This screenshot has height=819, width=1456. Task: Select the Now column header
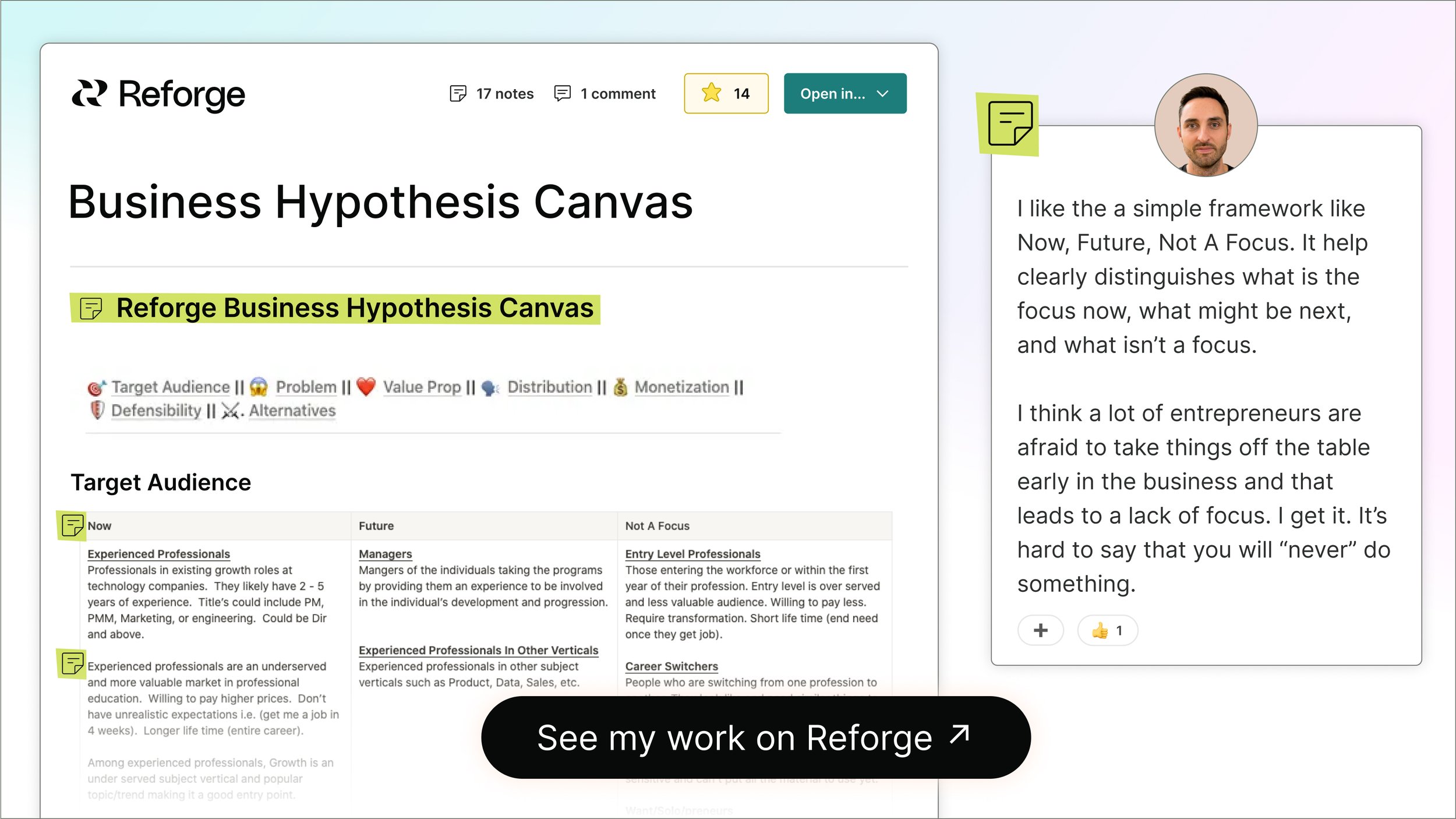(215, 526)
